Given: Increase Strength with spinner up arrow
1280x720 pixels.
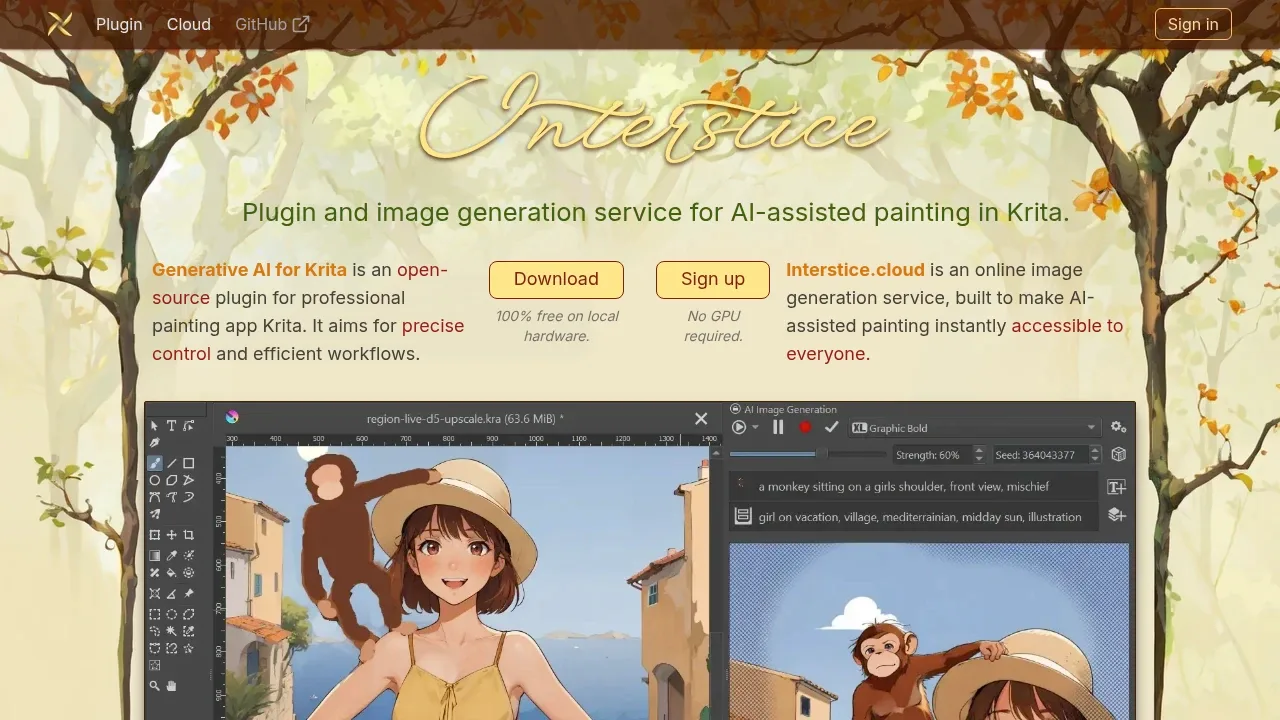Looking at the screenshot, I should (979, 450).
